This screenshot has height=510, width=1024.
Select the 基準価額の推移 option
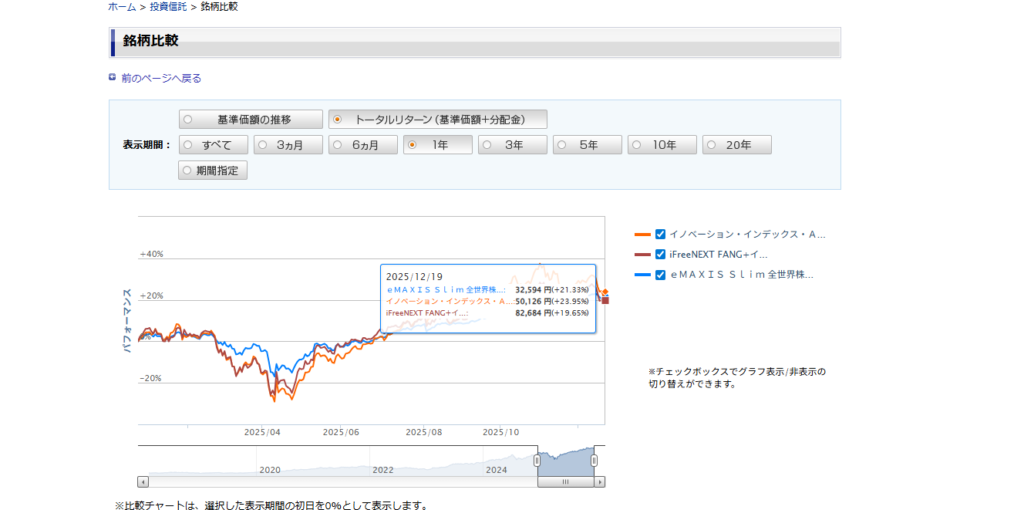[250, 119]
